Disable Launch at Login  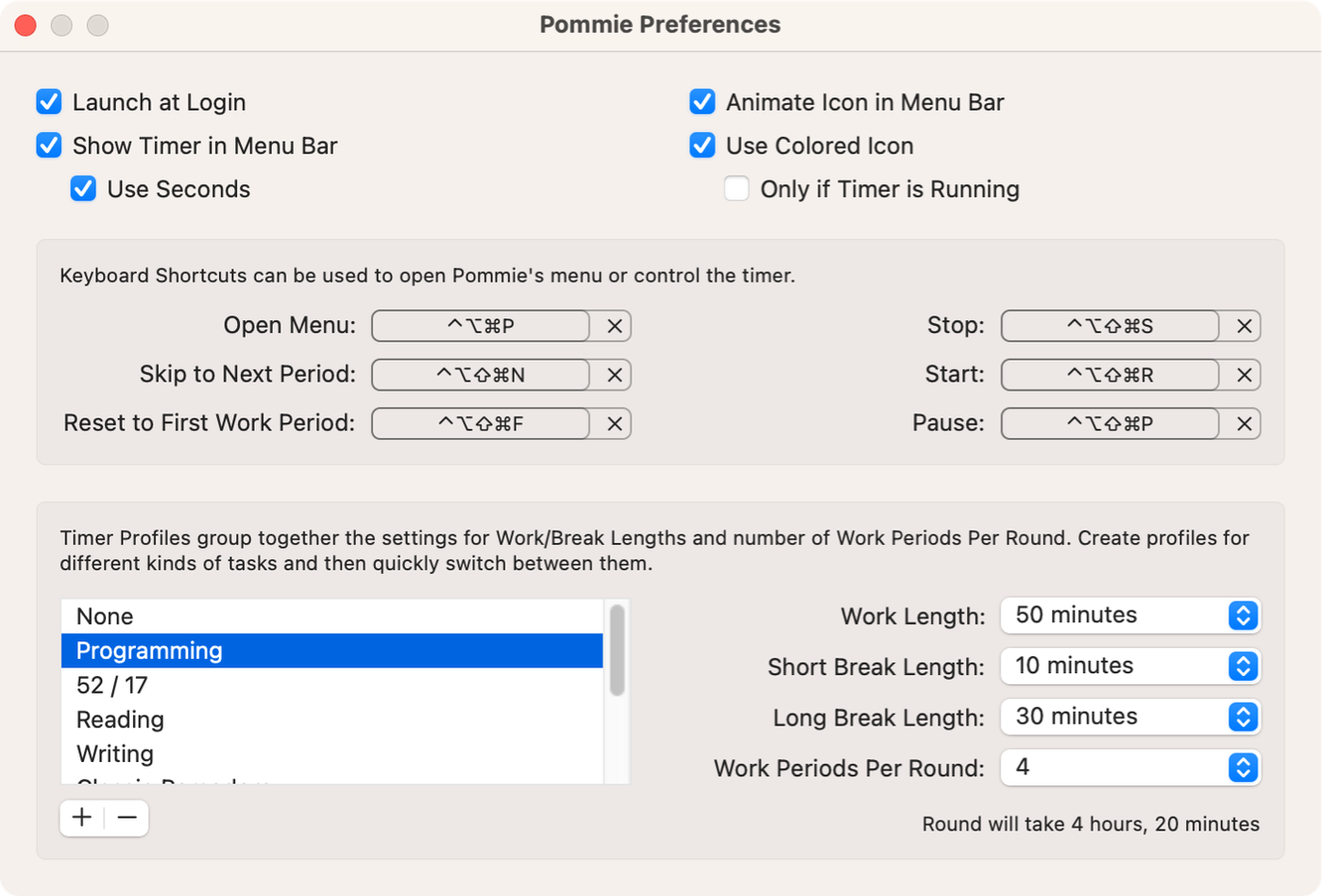[x=49, y=102]
